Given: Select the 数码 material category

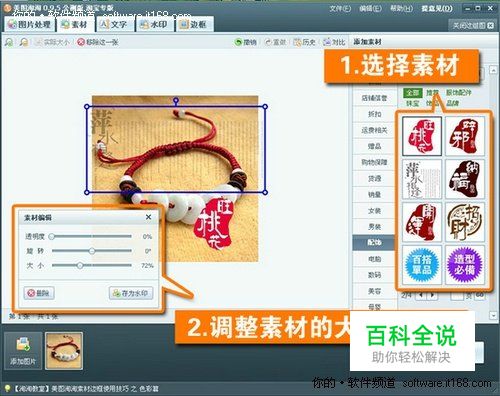Looking at the screenshot, I should coord(374,275).
